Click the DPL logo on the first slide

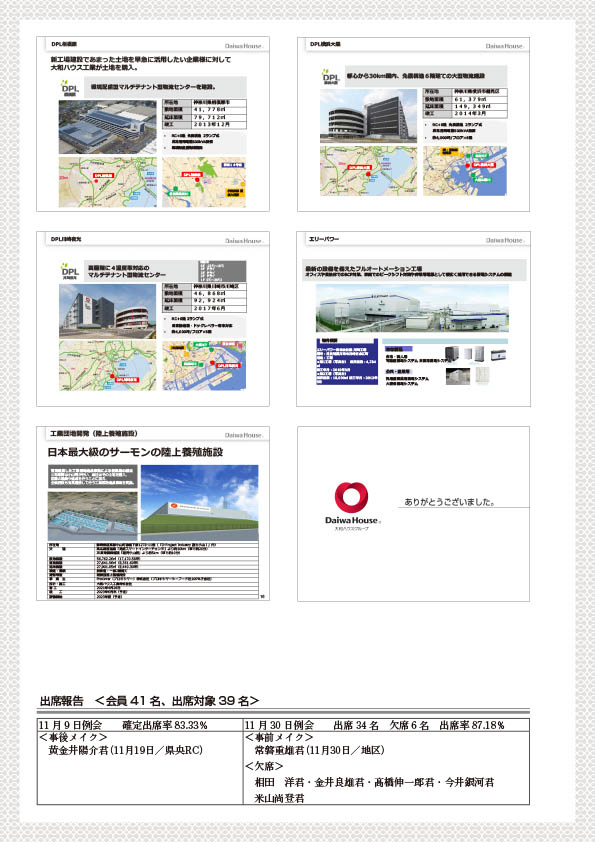(70, 88)
